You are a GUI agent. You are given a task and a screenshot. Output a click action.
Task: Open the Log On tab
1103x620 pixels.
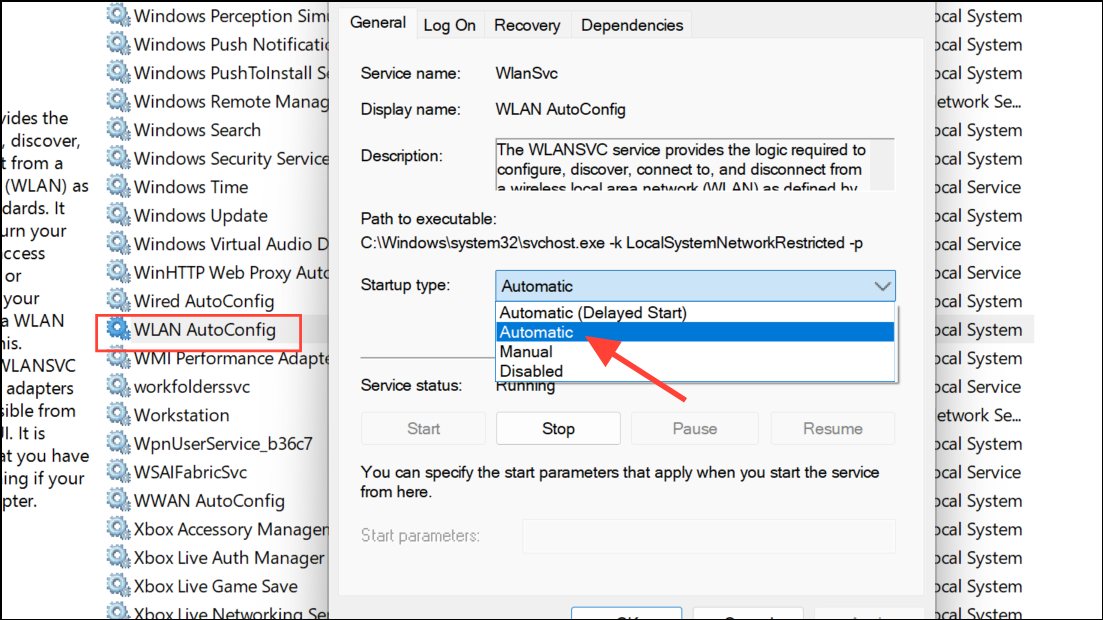450,25
